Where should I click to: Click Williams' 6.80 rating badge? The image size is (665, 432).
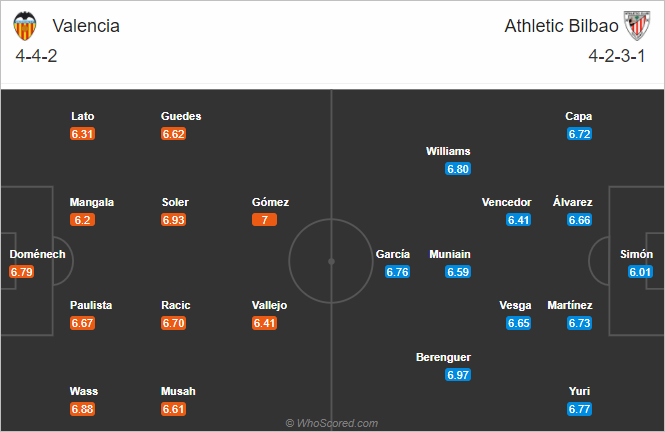(458, 169)
